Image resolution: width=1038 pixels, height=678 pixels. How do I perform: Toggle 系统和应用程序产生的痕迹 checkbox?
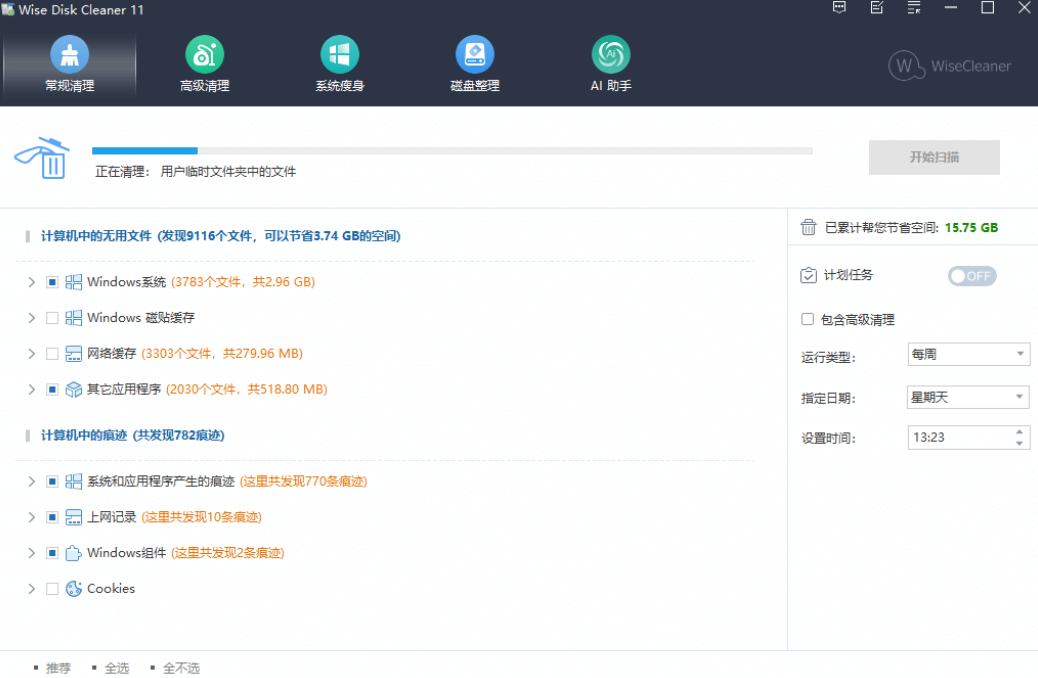[x=52, y=481]
